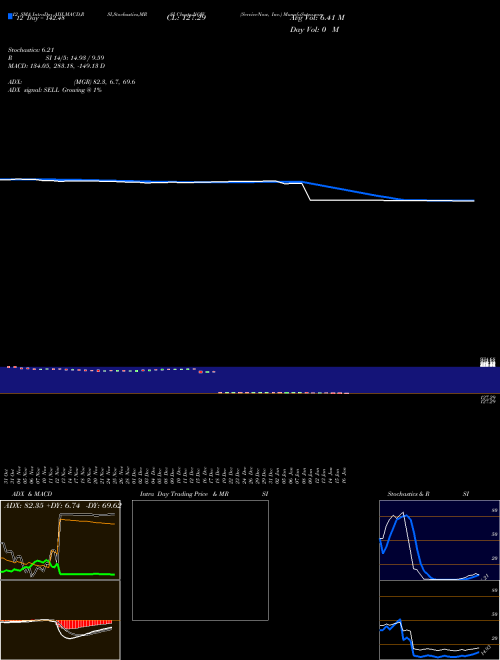
Task: Click the 'ADX & MACD' panel title
Action: click(x=32, y=494)
